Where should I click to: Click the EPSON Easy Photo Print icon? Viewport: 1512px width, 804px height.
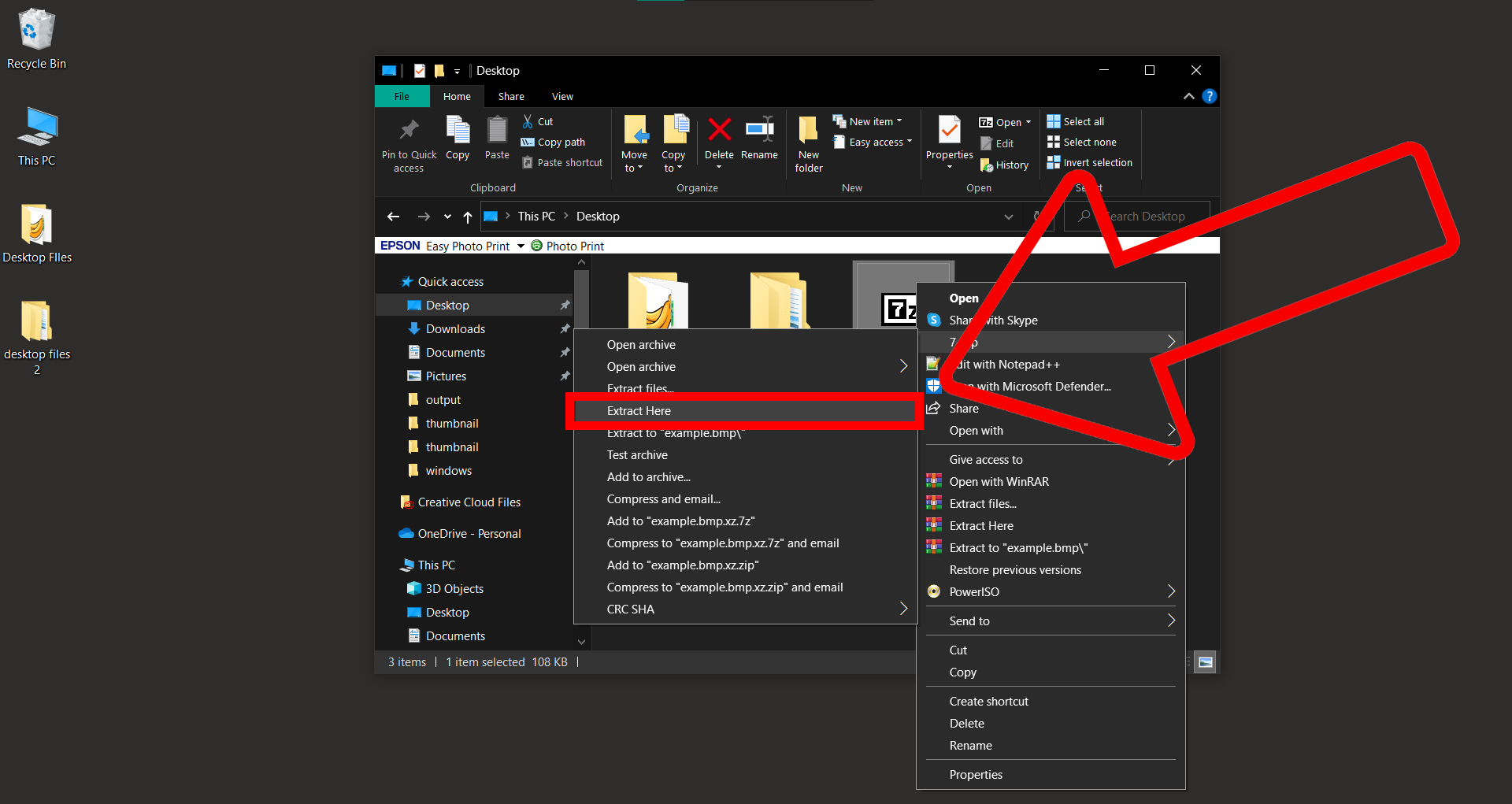tap(399, 245)
